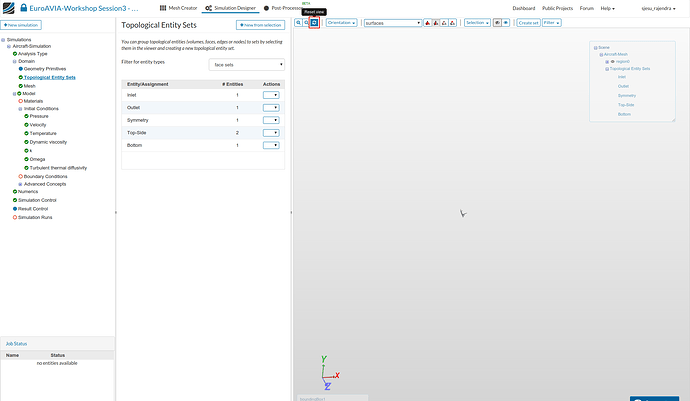Collapse the Scene node in viewer tree

[x=595, y=48]
